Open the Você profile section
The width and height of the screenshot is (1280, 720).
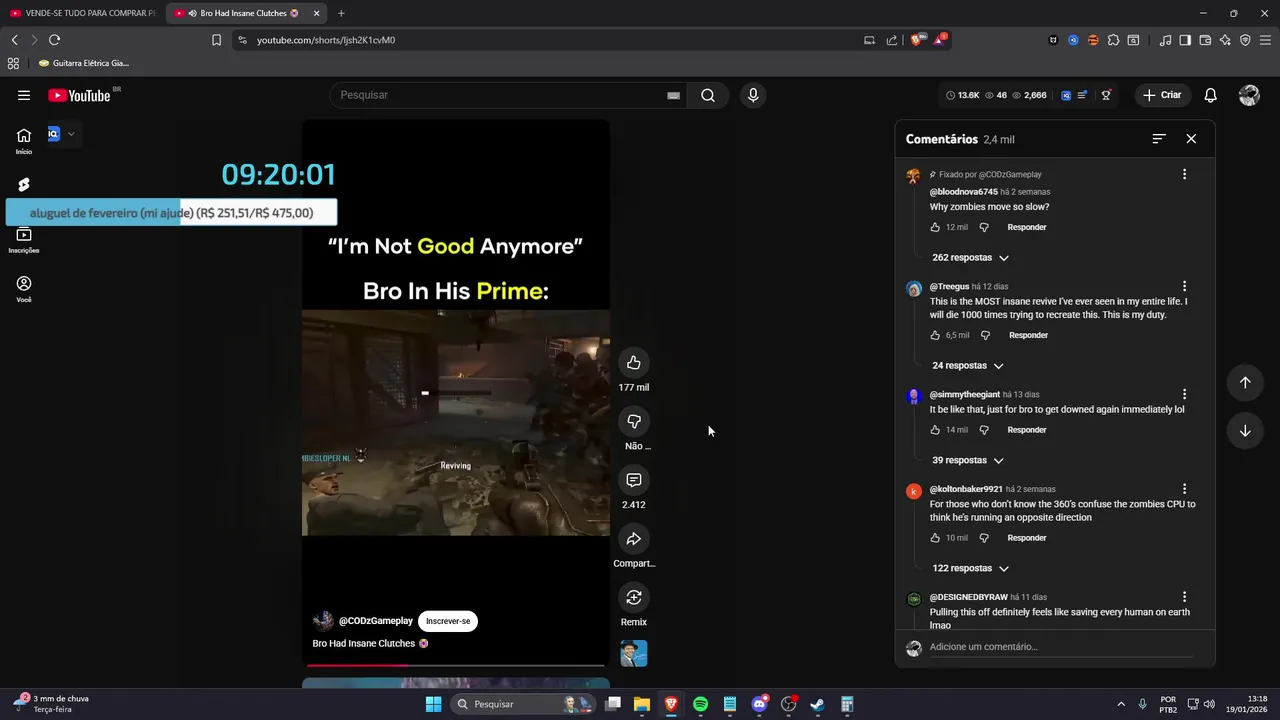click(24, 289)
